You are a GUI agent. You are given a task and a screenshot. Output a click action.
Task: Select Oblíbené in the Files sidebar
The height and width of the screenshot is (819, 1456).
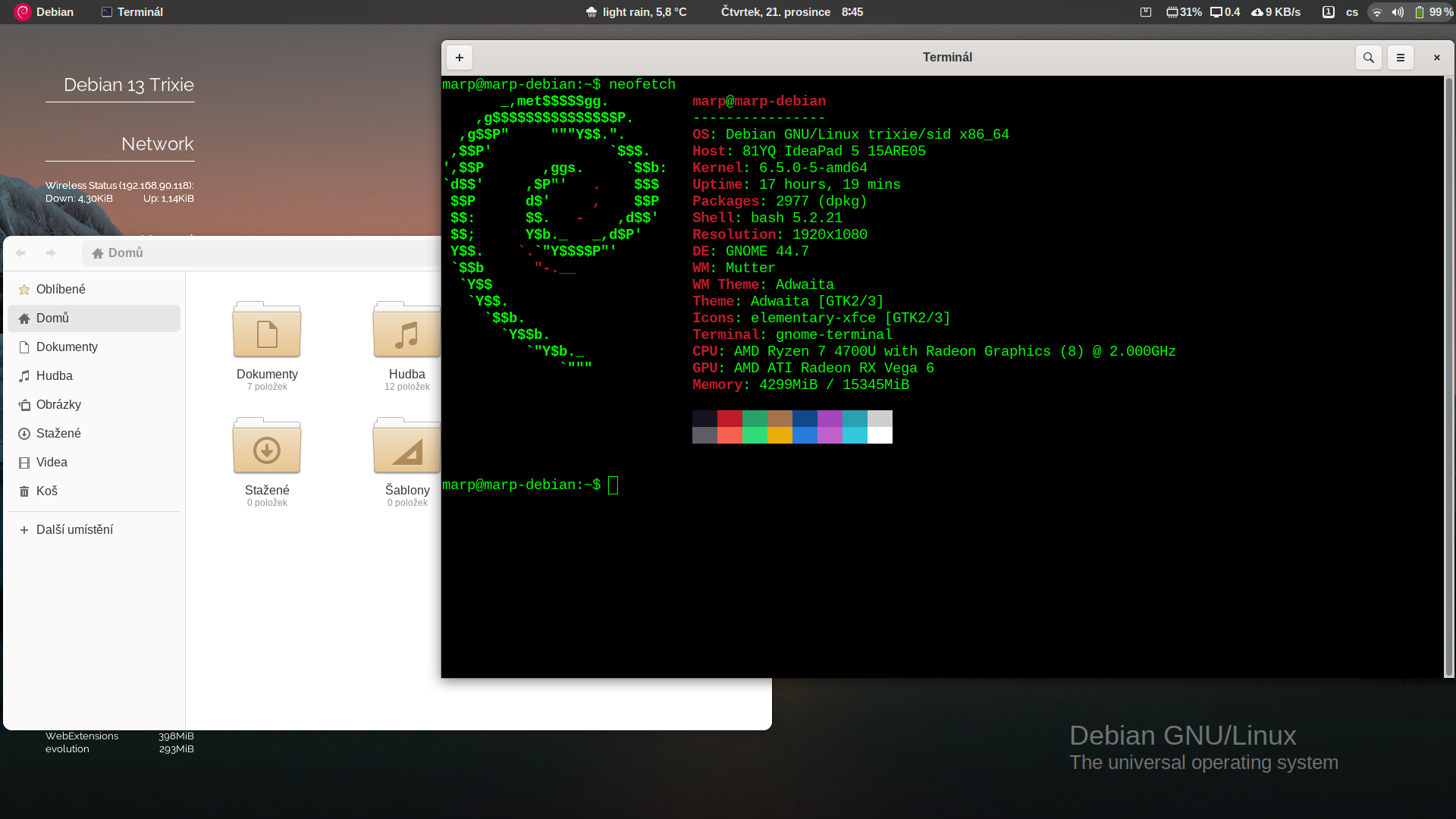pos(94,289)
